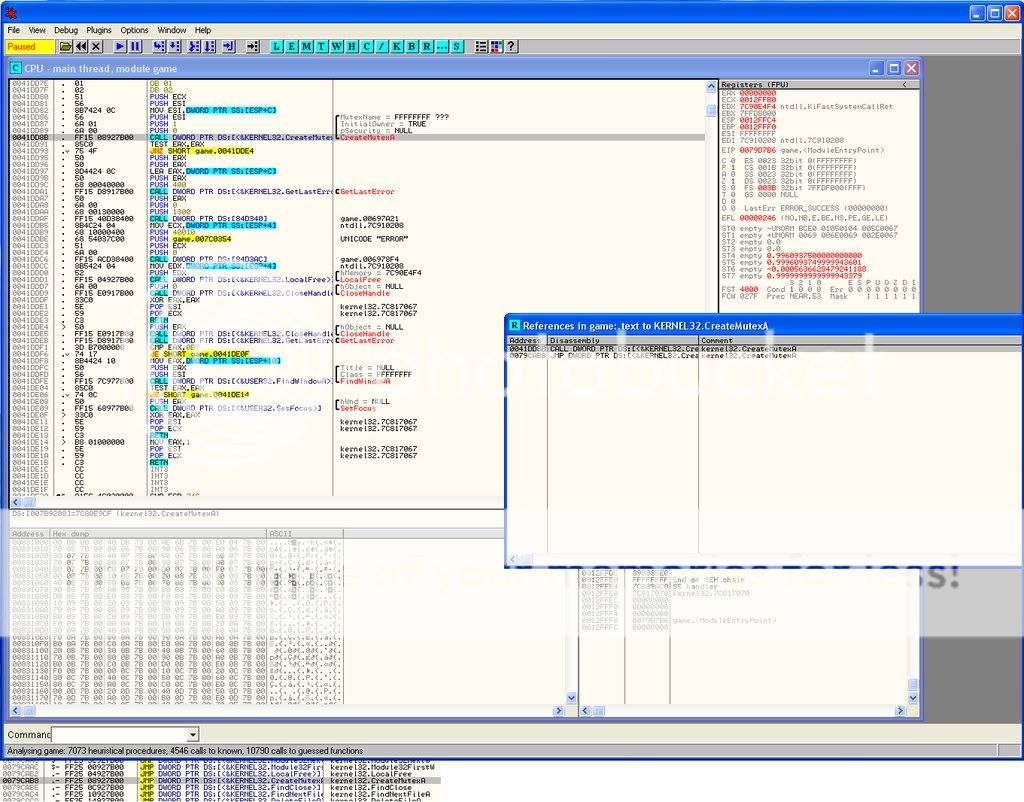The height and width of the screenshot is (802, 1024).
Task: Restart the program with rewind icon
Action: point(81,46)
